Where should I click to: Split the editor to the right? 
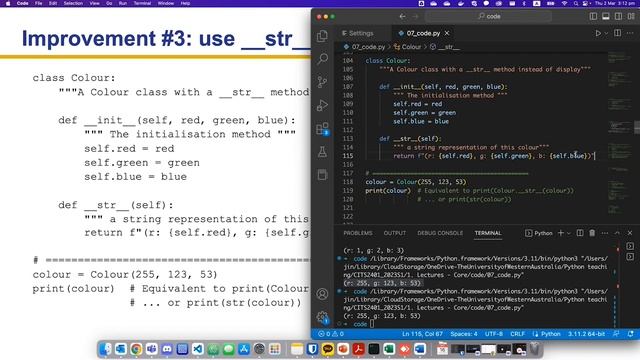point(618,33)
